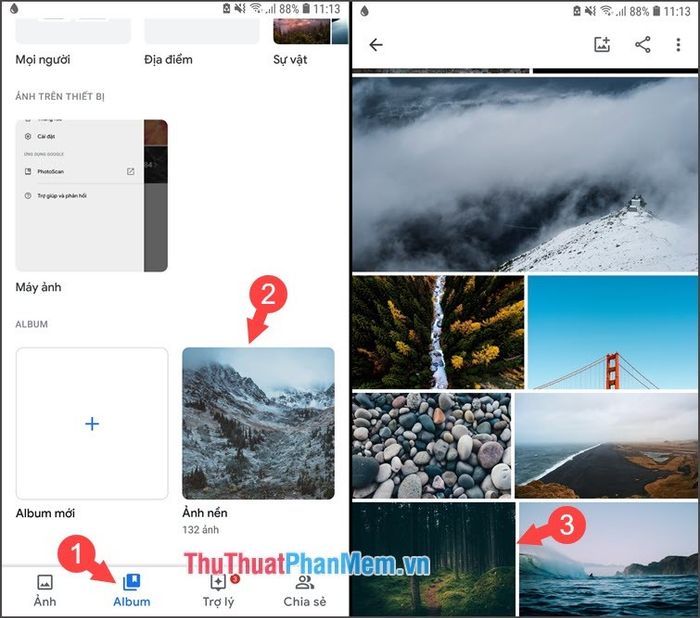This screenshot has height=618, width=700.
Task: Open the Ảnh tab
Action: pyautogui.click(x=45, y=590)
